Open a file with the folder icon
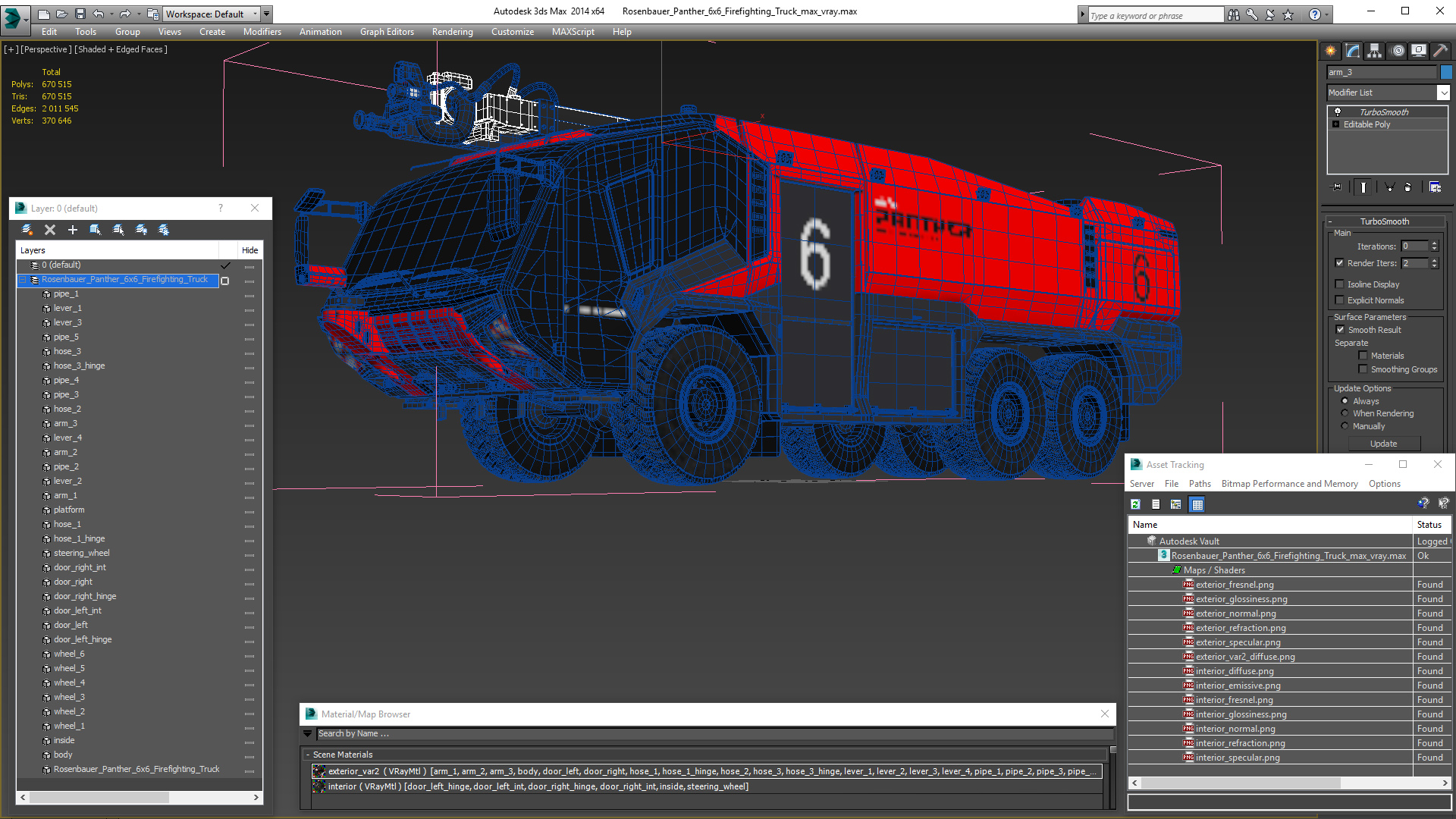This screenshot has width=1456, height=819. point(61,14)
